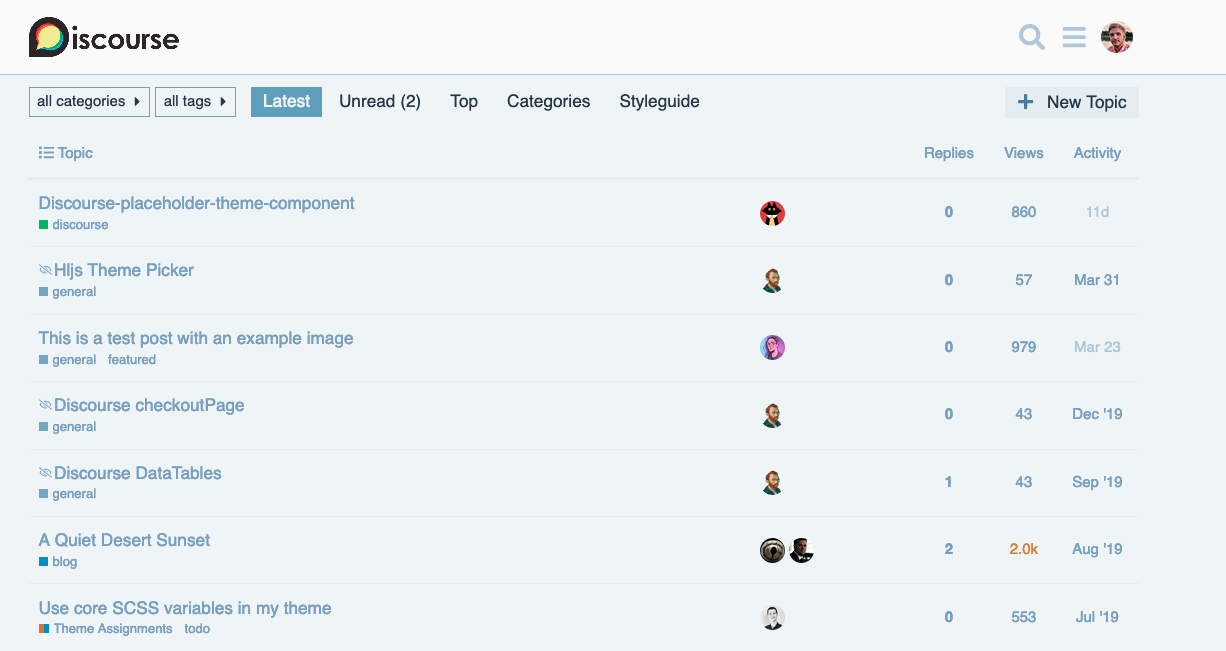This screenshot has width=1226, height=651.
Task: Click the unlisted eye icon beside Discourse DataTables
Action: pyautogui.click(x=45, y=474)
